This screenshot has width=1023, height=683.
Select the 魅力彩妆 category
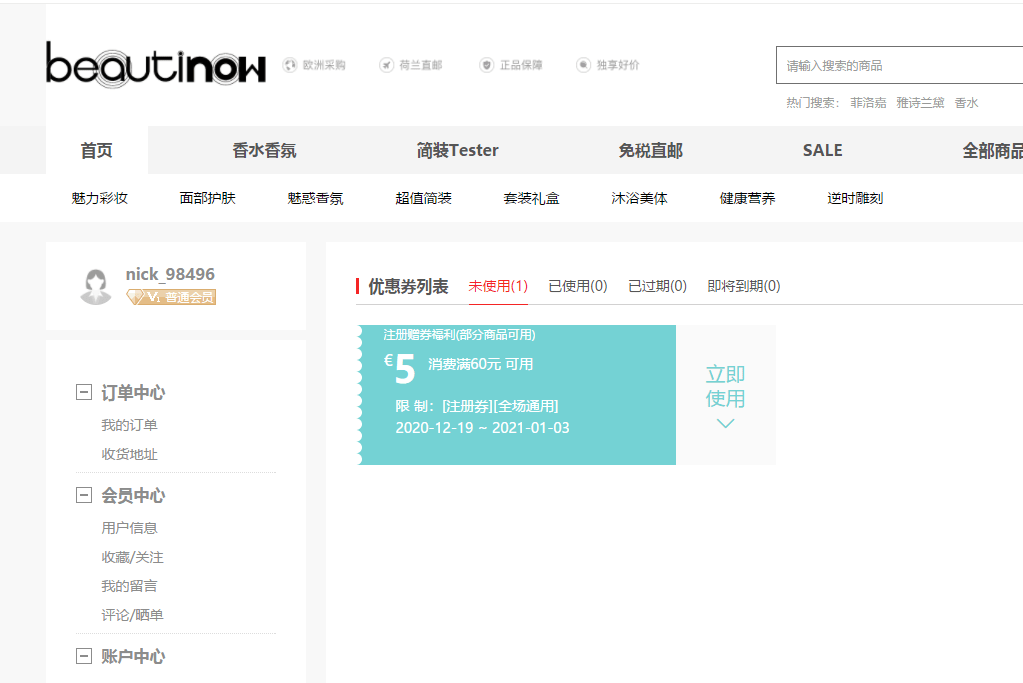100,198
